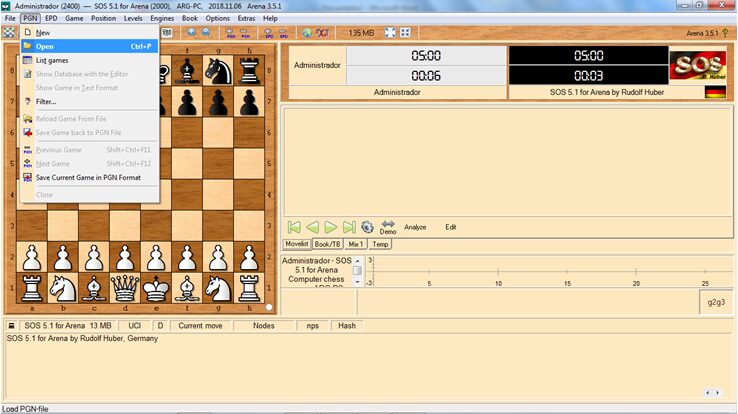Click the chessboard icon at toolbar's far left

(9, 32)
